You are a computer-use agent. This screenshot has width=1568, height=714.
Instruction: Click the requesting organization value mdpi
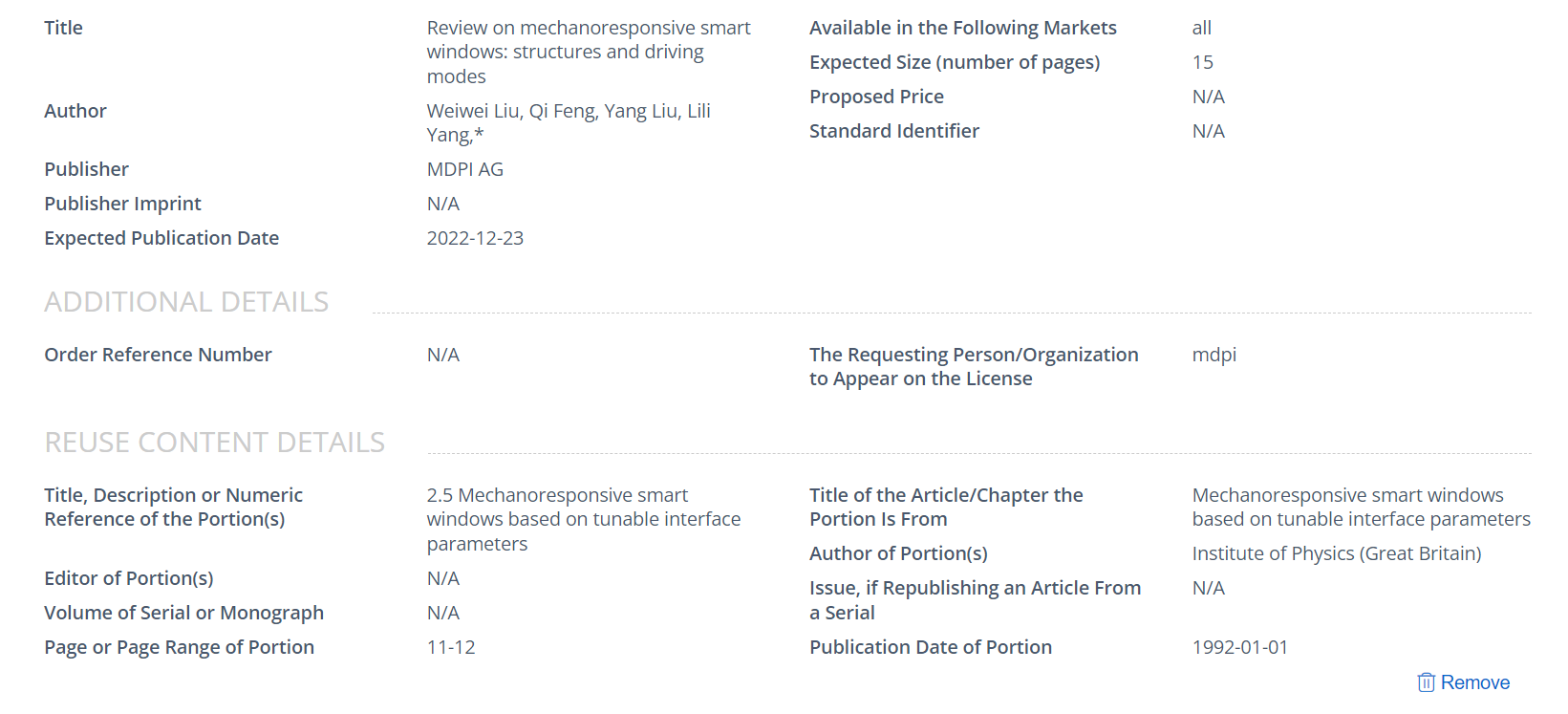click(1214, 355)
